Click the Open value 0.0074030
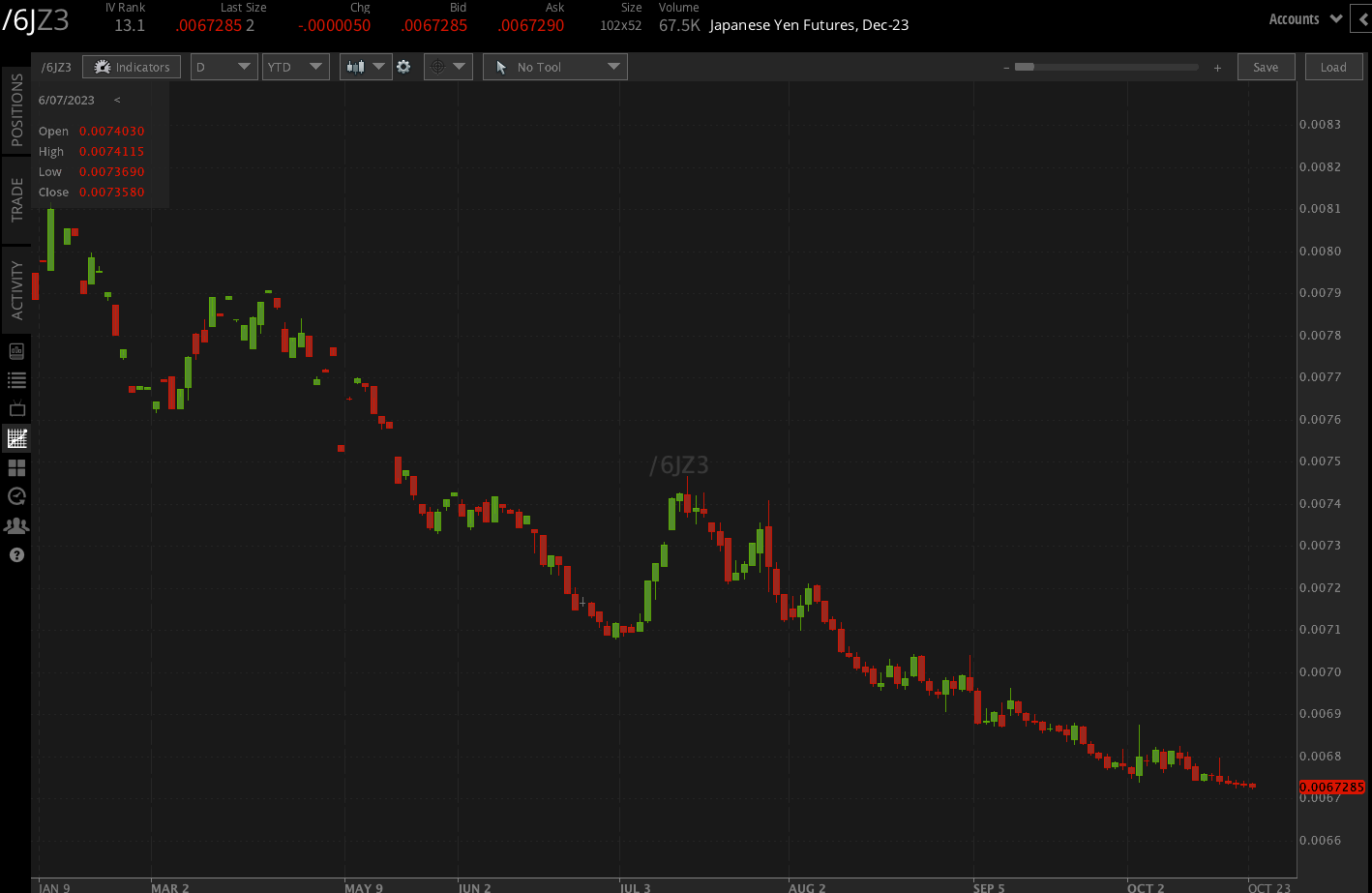Image resolution: width=1372 pixels, height=893 pixels. 111,132
